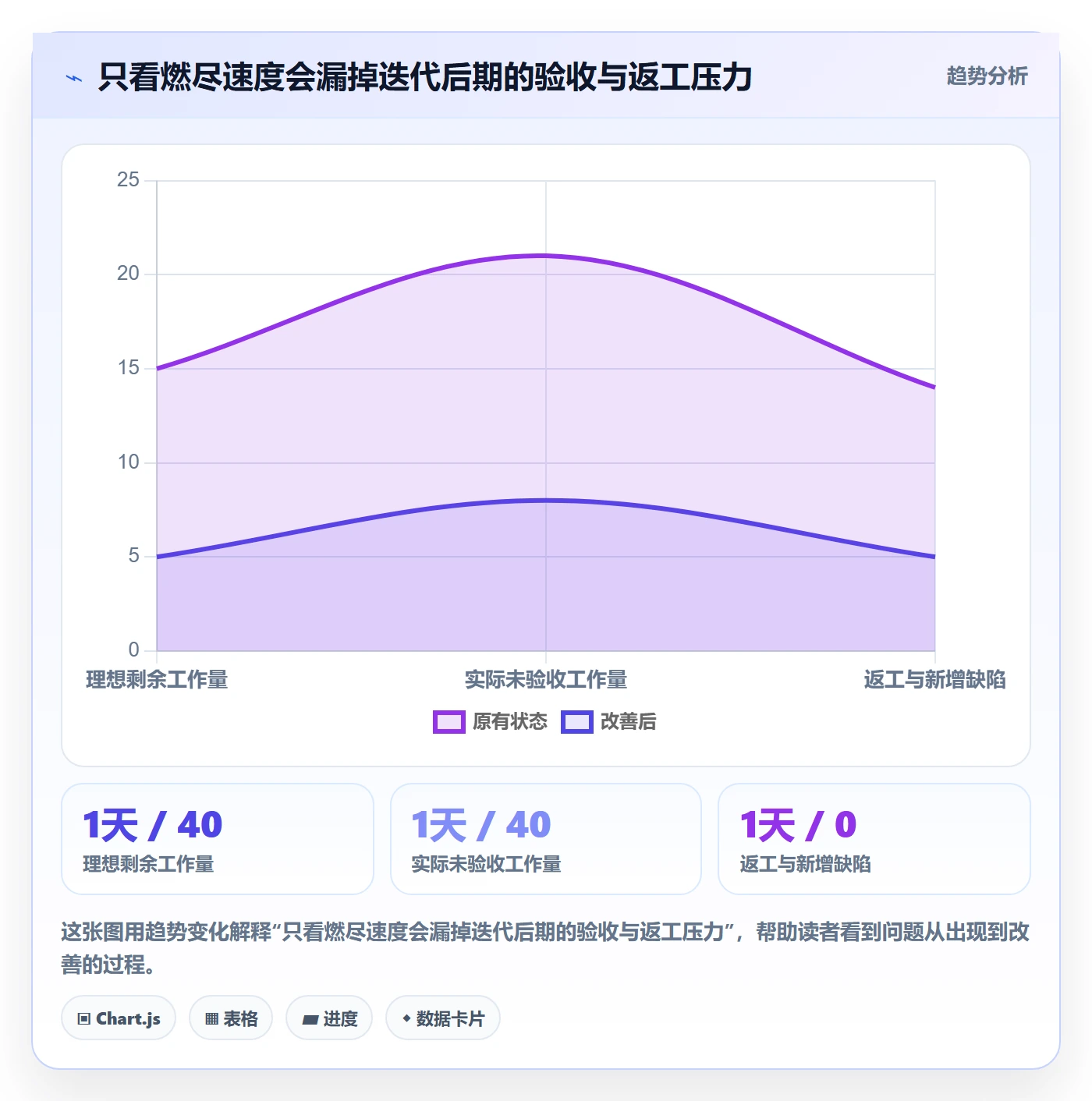
Task: Click the x-axis label 返工与新增缺陷
Action: 934,680
